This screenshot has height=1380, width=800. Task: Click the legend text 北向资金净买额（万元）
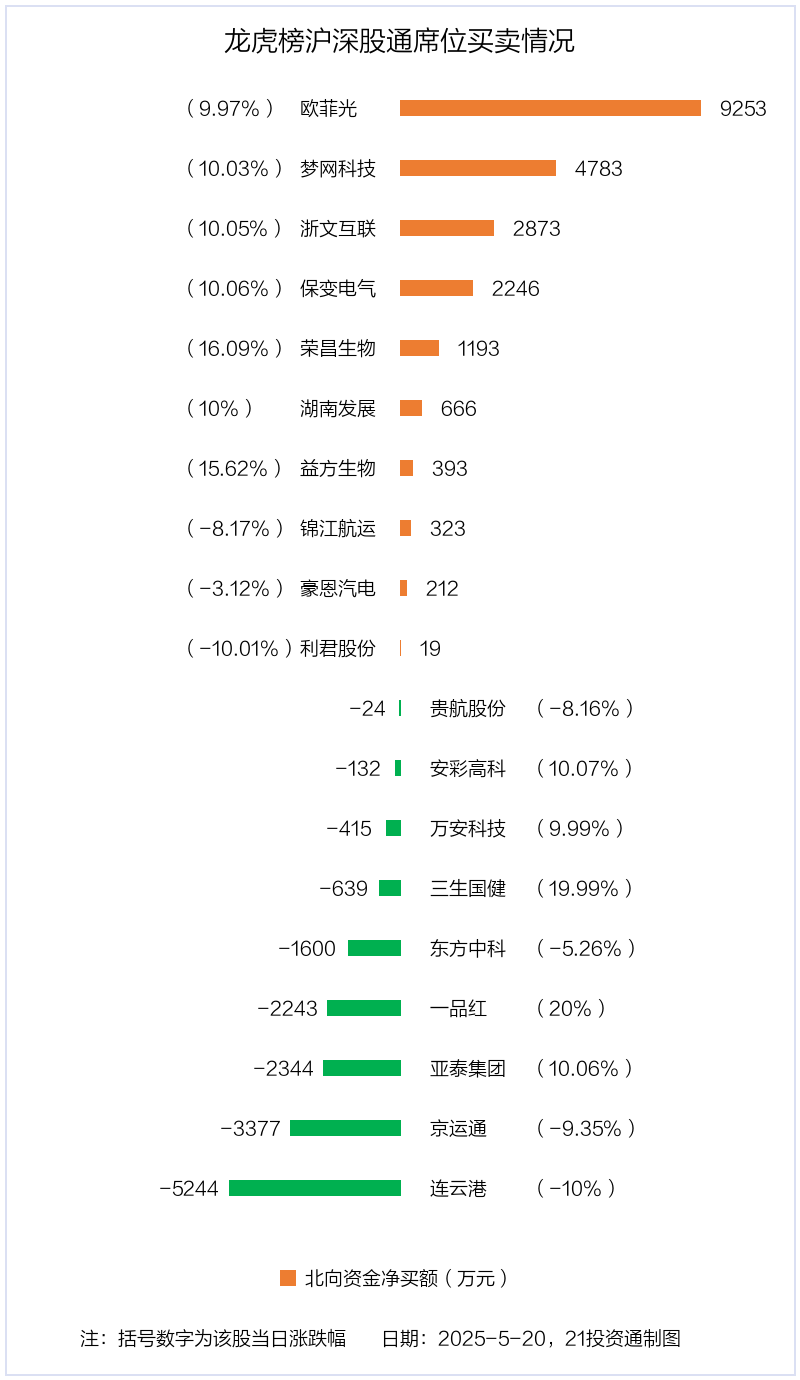pos(407,1278)
